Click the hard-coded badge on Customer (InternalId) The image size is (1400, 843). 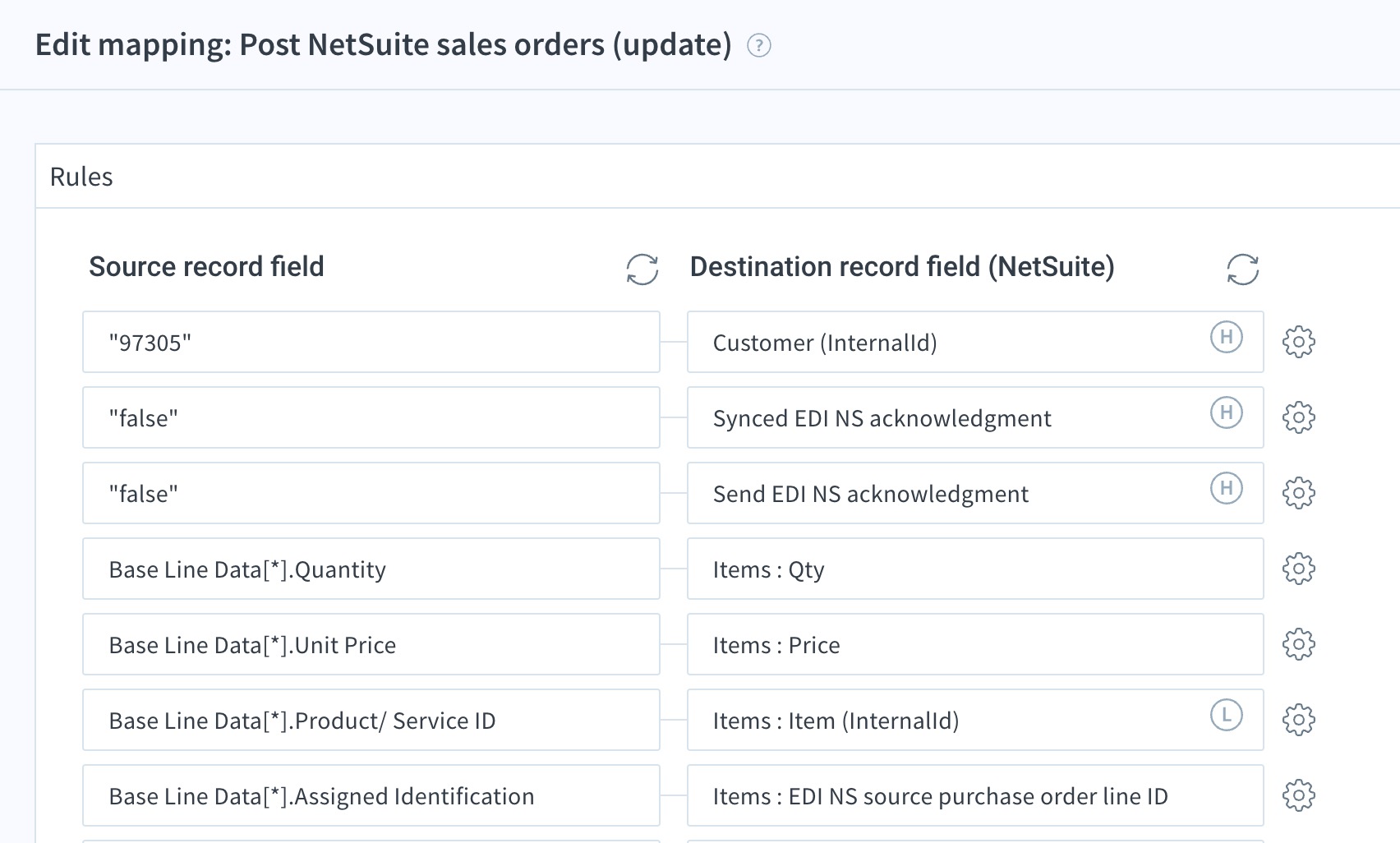coord(1226,337)
